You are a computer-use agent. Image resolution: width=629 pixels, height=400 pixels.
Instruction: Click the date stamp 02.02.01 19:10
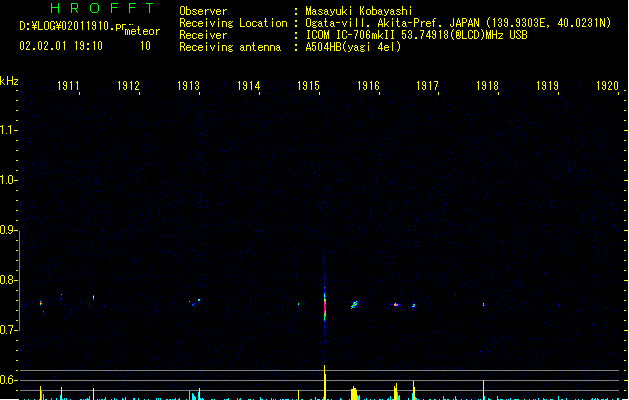[x=61, y=46]
